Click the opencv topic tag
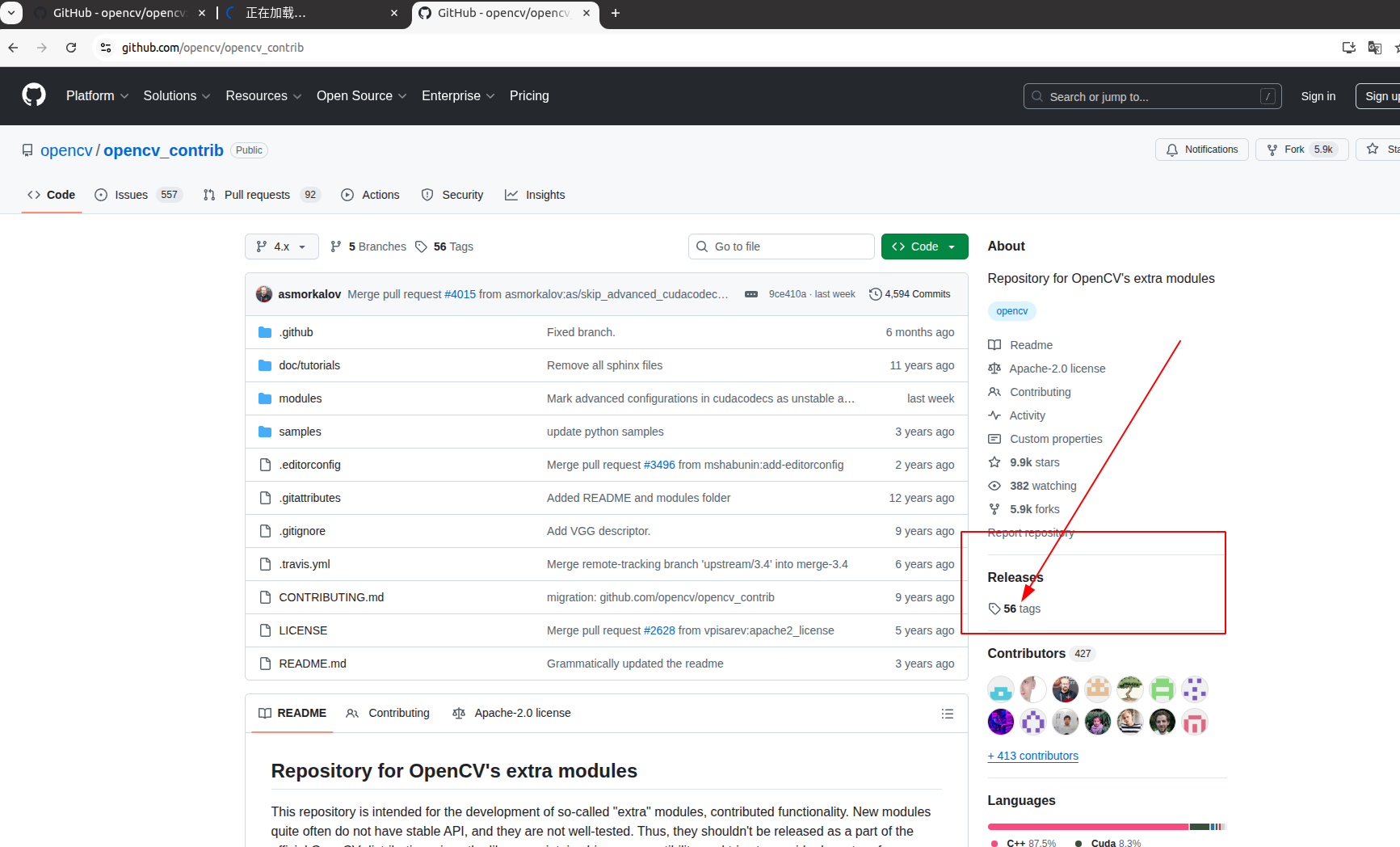 click(1011, 311)
